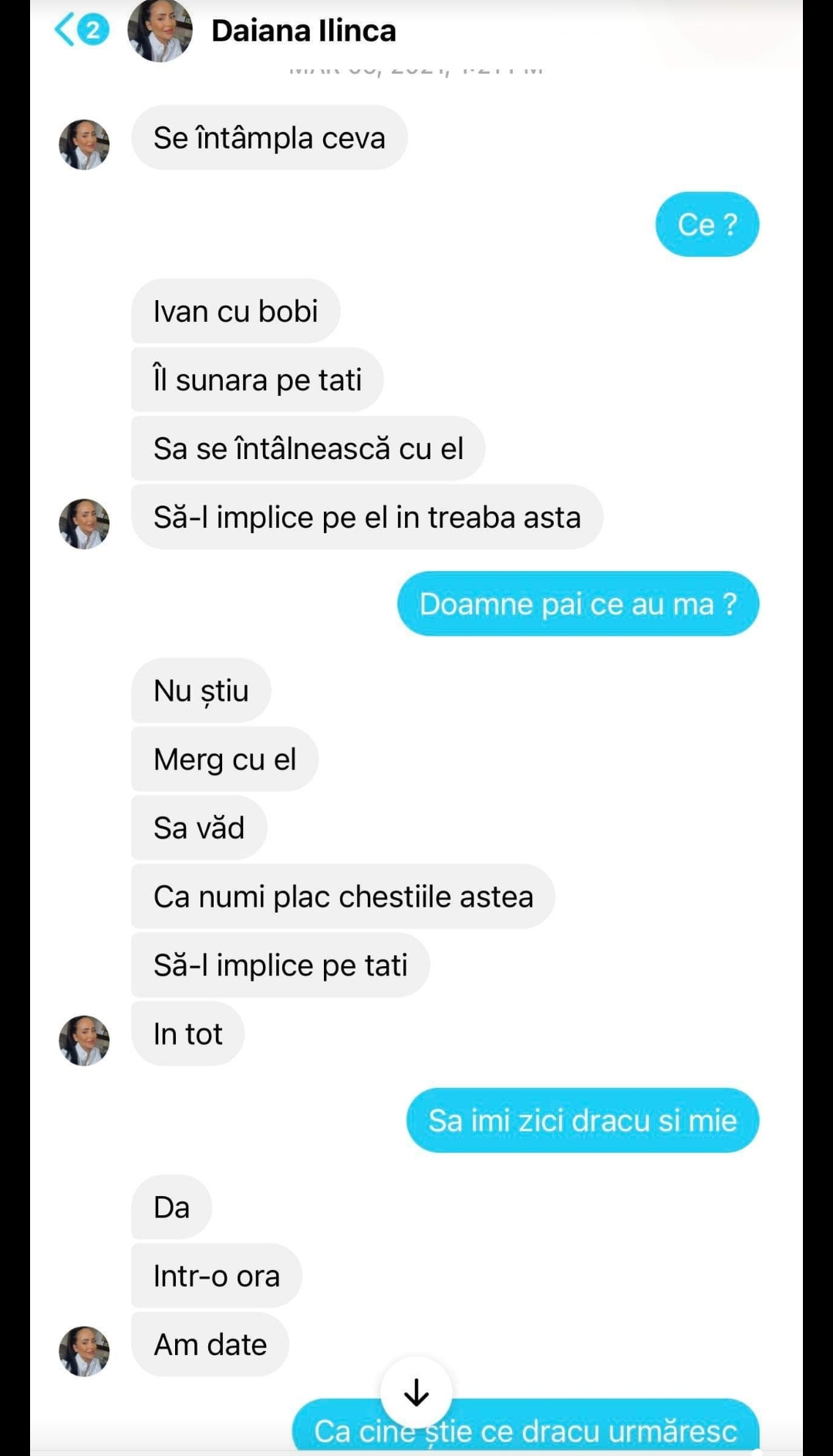Open the Daiana Ilinca contact name
The width and height of the screenshot is (833, 1456).
click(303, 31)
